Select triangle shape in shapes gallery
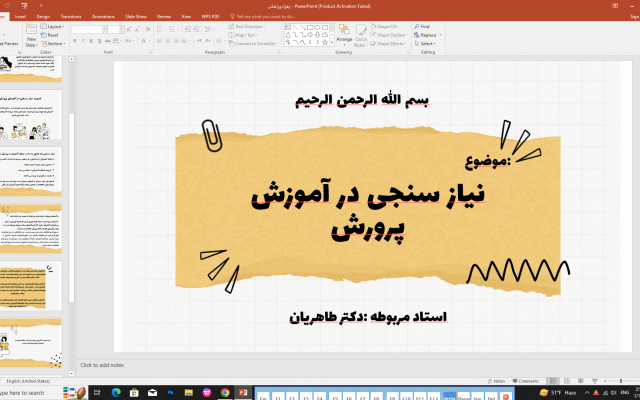Viewport: 640px width, 400px height. 288,35
